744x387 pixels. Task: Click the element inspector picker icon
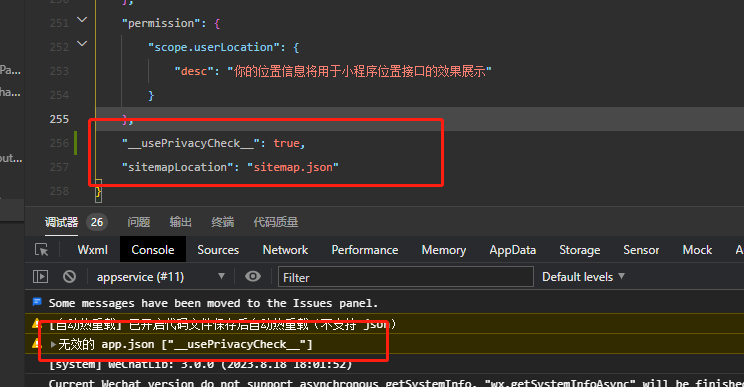tap(42, 250)
